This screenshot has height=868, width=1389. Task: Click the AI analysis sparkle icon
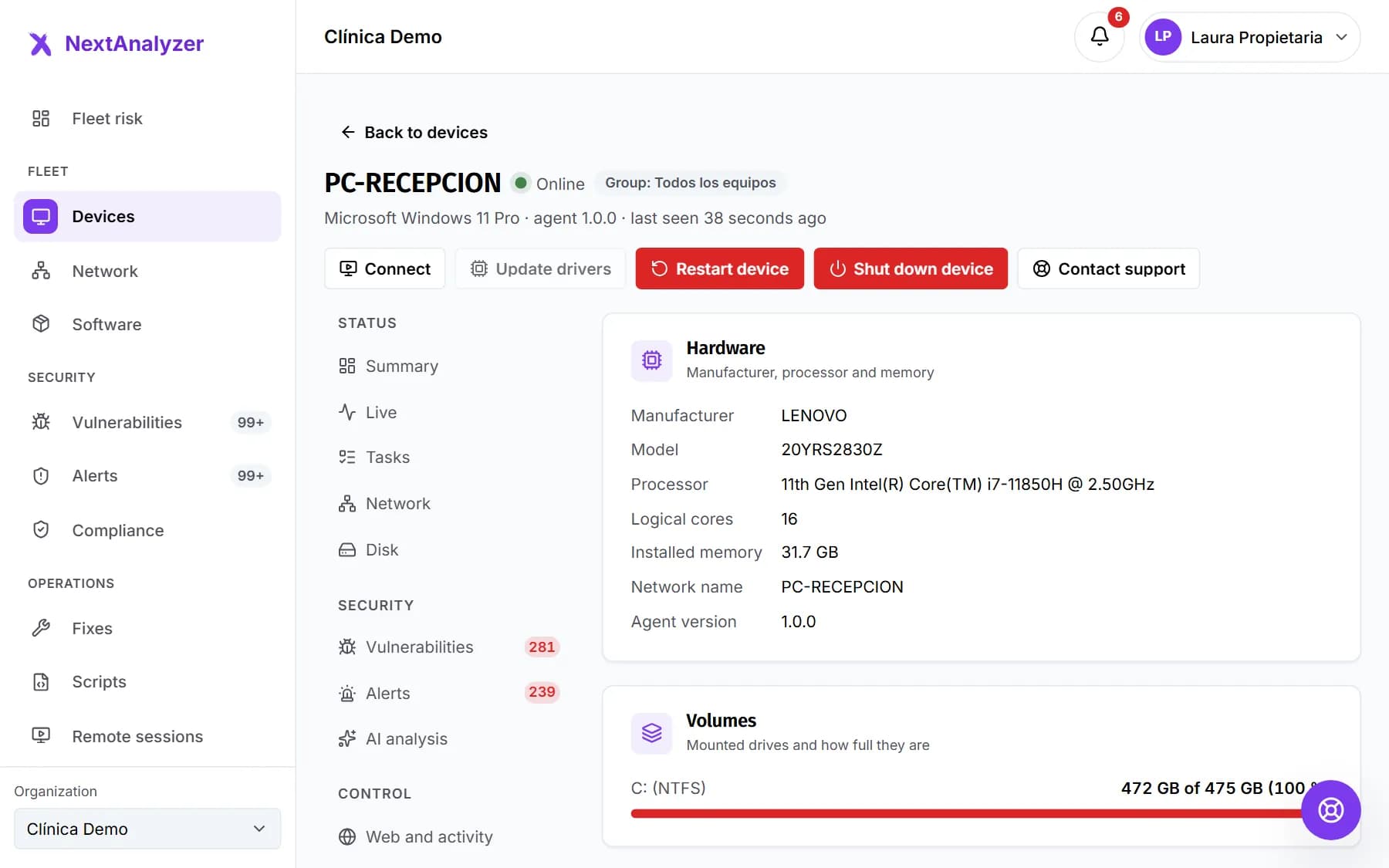click(x=347, y=738)
